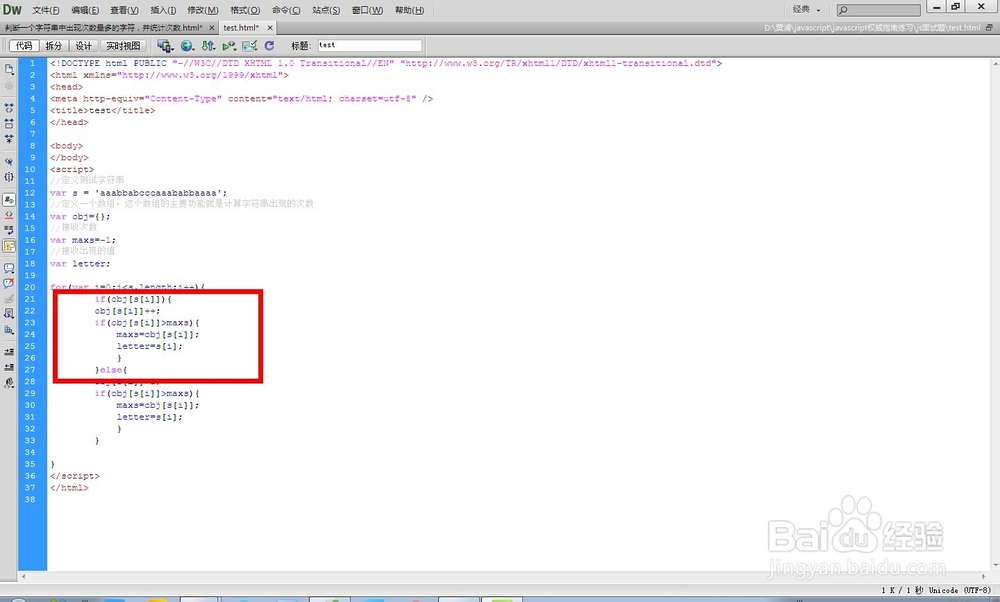This screenshot has width=1000, height=602.
Task: Click the Wrap Tag pencil icon
Action: pos(9,298)
